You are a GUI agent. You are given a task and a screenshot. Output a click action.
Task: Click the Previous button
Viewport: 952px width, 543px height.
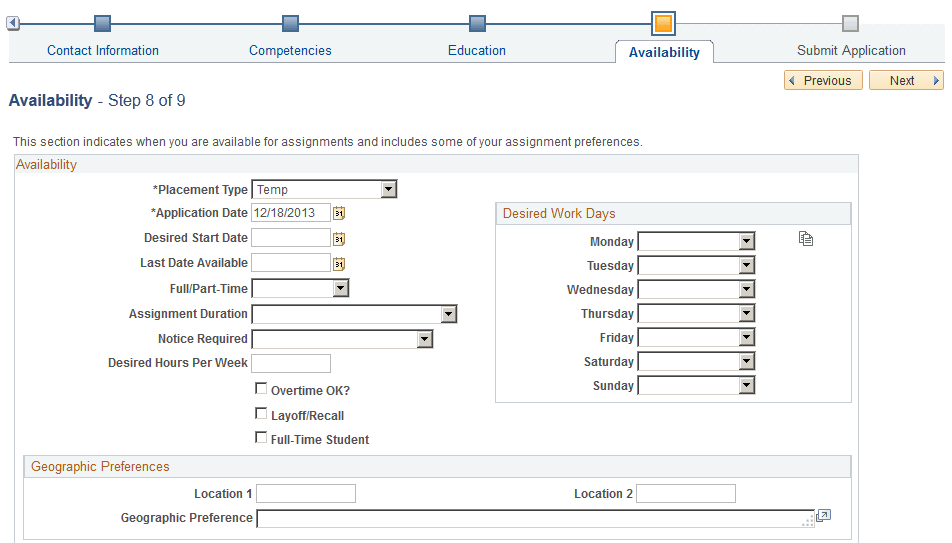pos(823,80)
